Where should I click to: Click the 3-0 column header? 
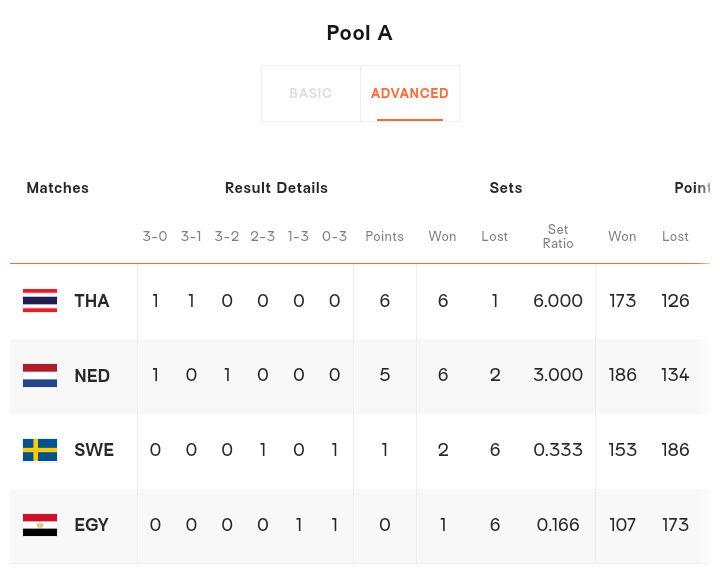(x=155, y=237)
